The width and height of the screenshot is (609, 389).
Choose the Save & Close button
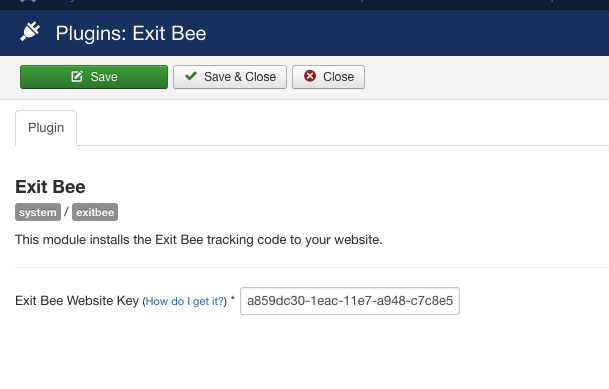click(x=230, y=77)
